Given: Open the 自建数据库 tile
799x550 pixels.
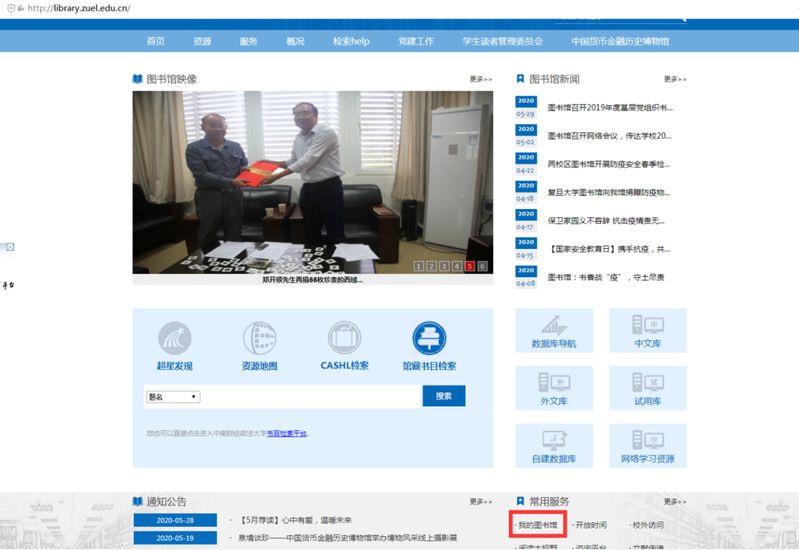Looking at the screenshot, I should click(x=554, y=446).
